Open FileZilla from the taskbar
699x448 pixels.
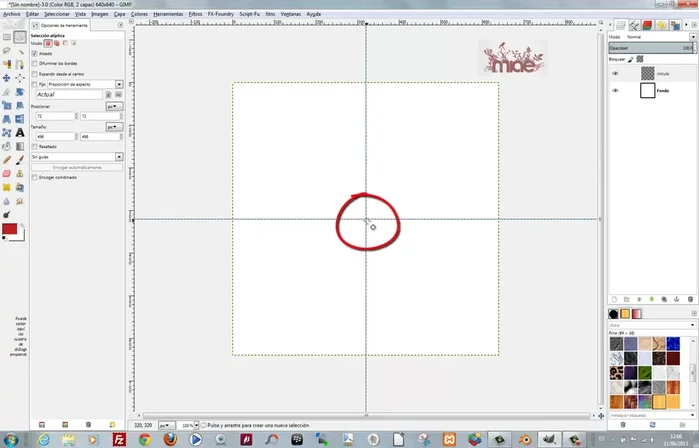coord(119,438)
